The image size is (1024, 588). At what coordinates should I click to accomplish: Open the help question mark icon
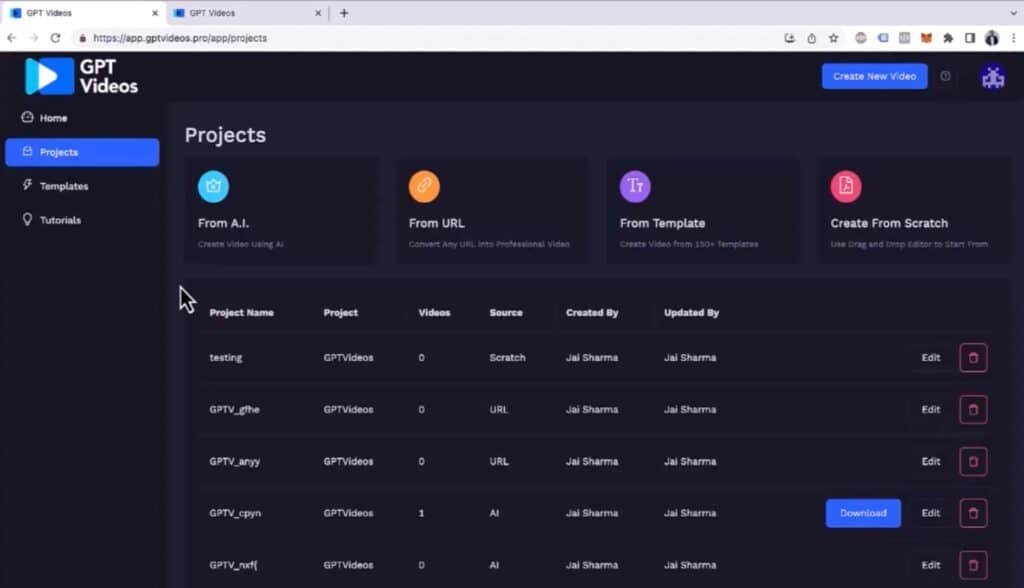[x=945, y=76]
